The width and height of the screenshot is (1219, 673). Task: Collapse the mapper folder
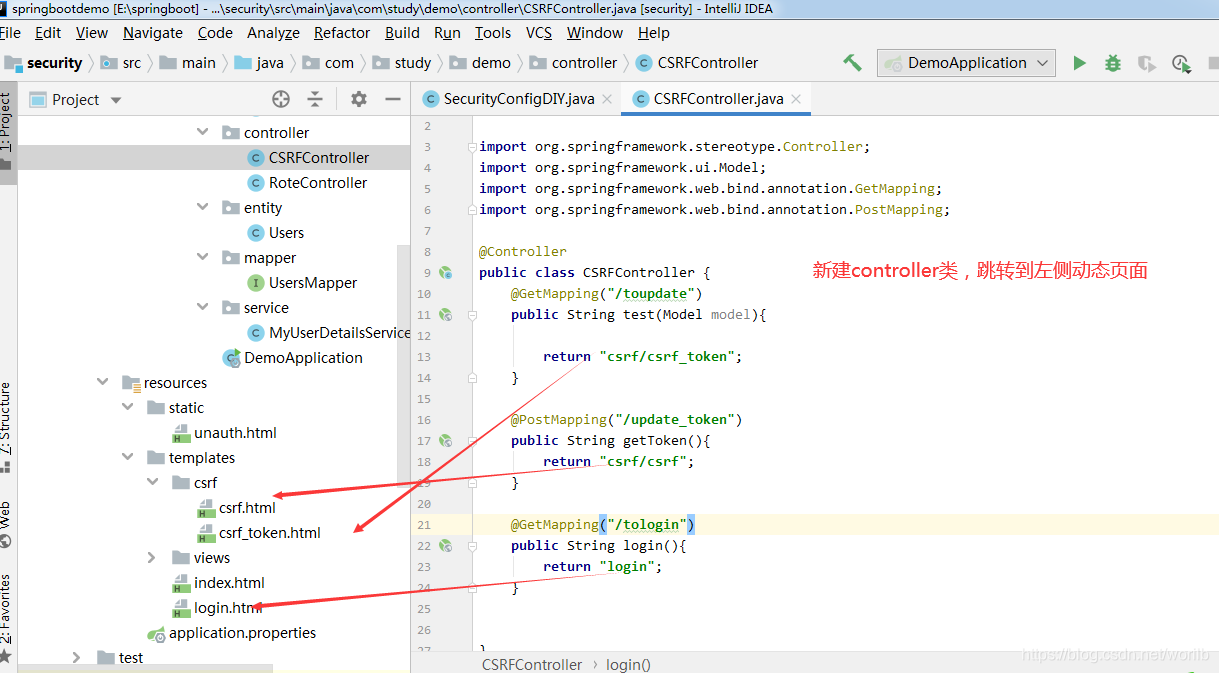coord(203,257)
